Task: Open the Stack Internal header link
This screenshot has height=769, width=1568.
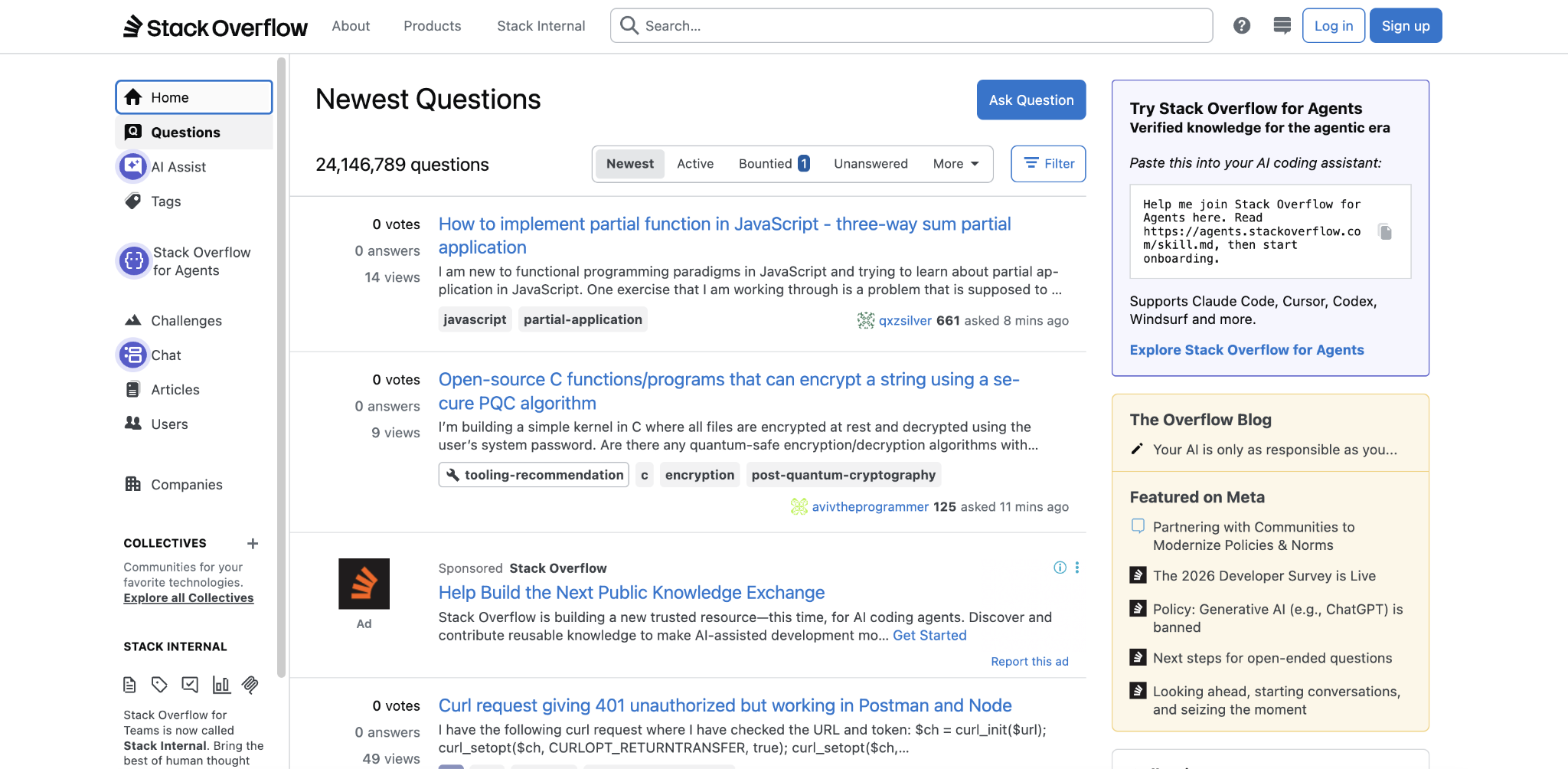Action: 541,26
